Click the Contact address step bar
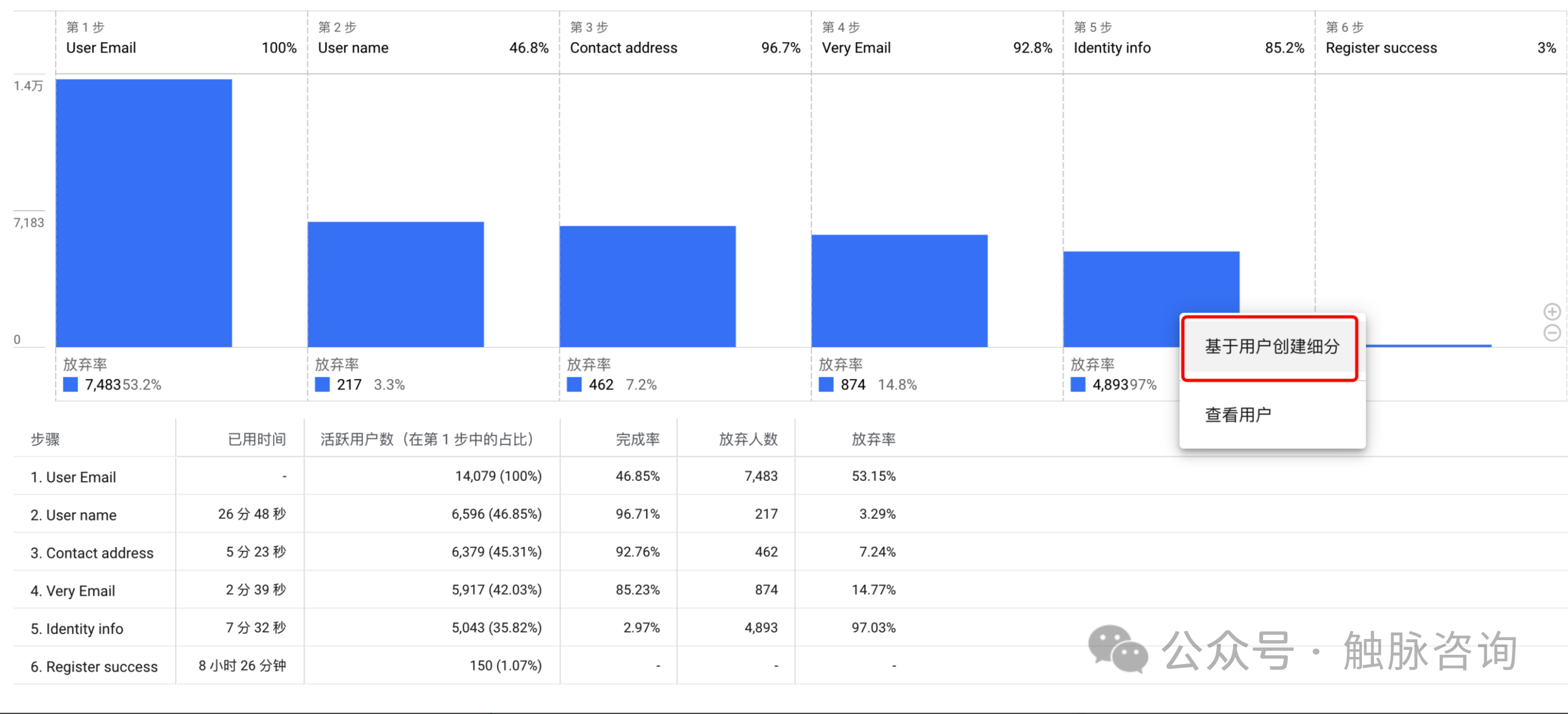 click(647, 286)
